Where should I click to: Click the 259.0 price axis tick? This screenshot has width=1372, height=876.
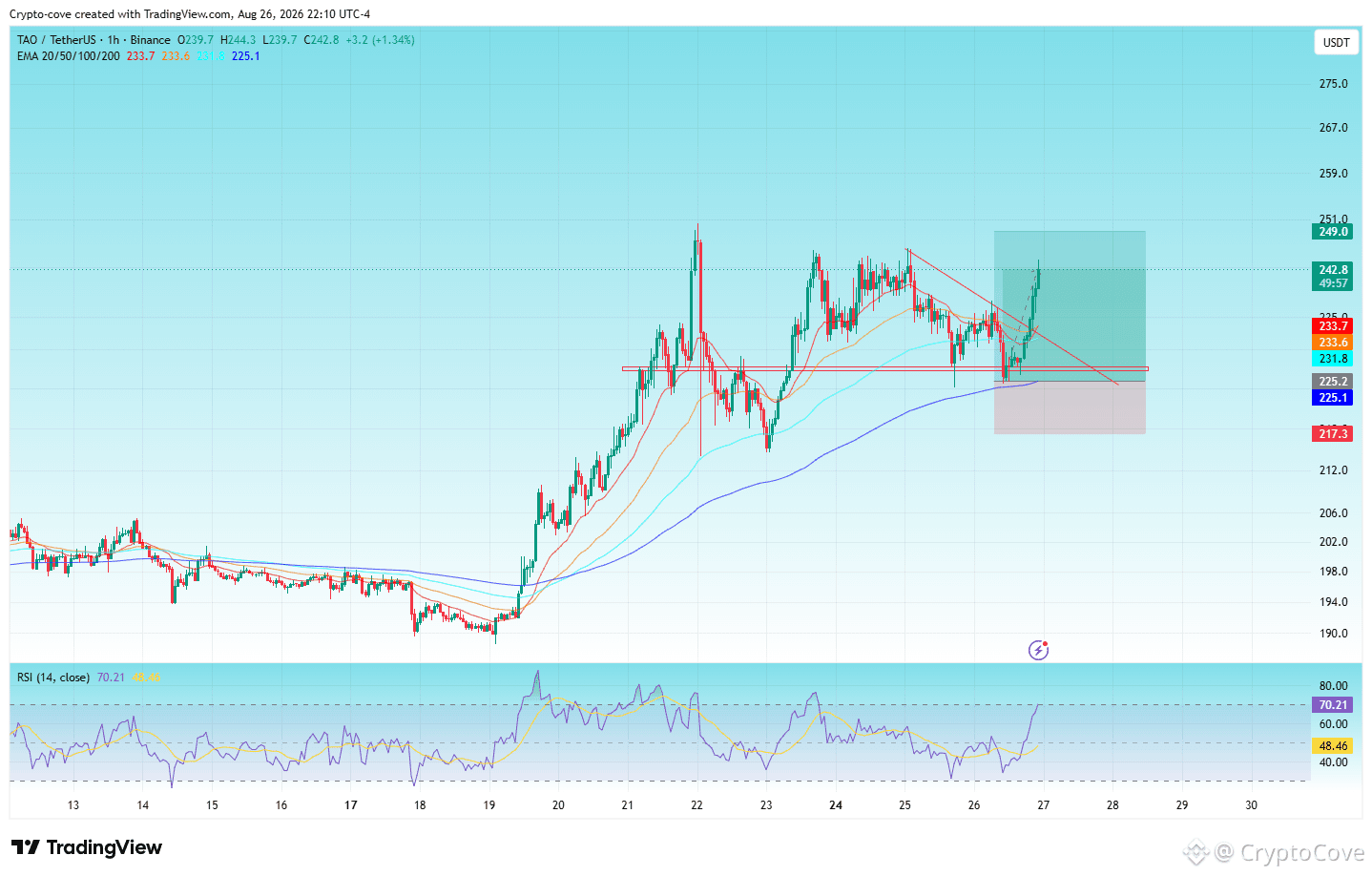(x=1333, y=174)
